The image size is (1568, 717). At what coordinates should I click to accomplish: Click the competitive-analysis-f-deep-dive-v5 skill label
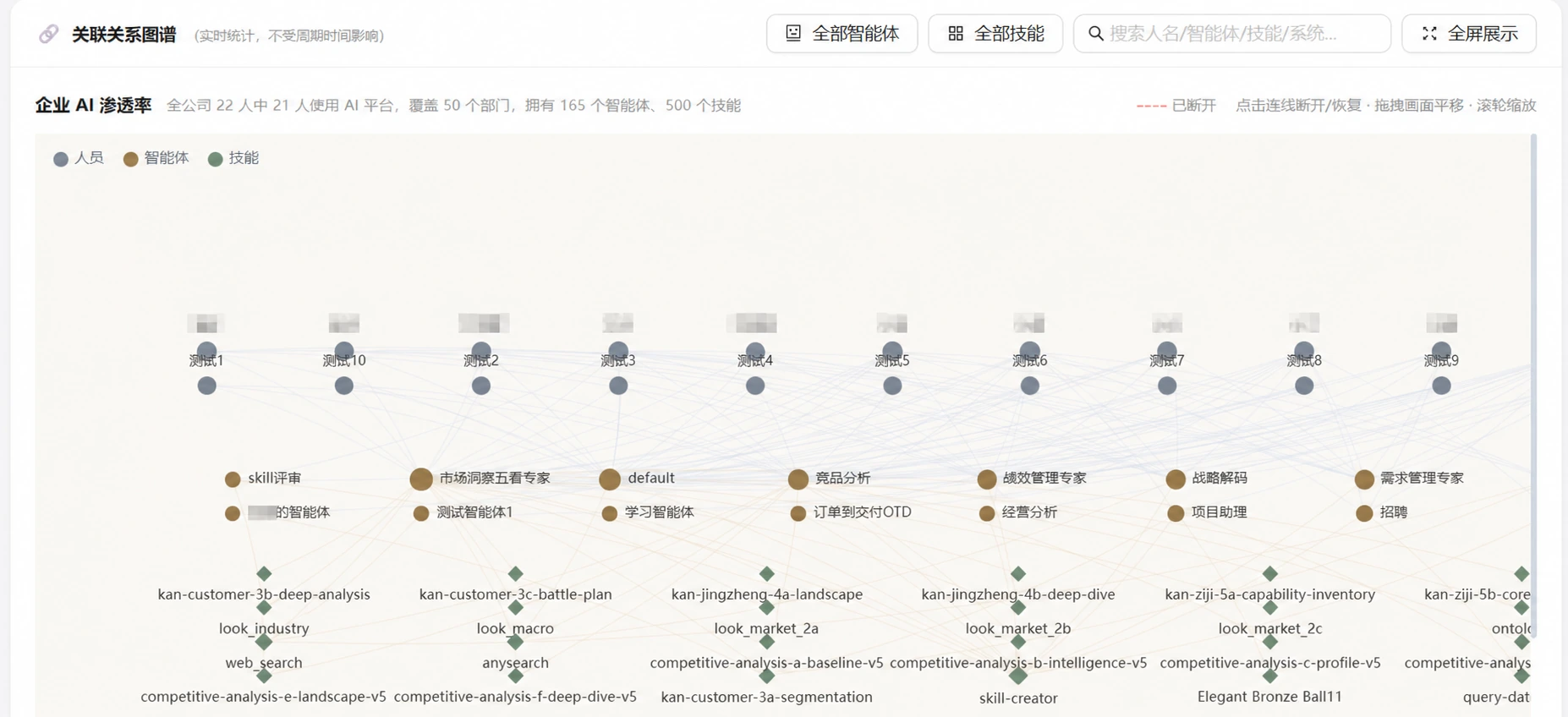tap(515, 697)
